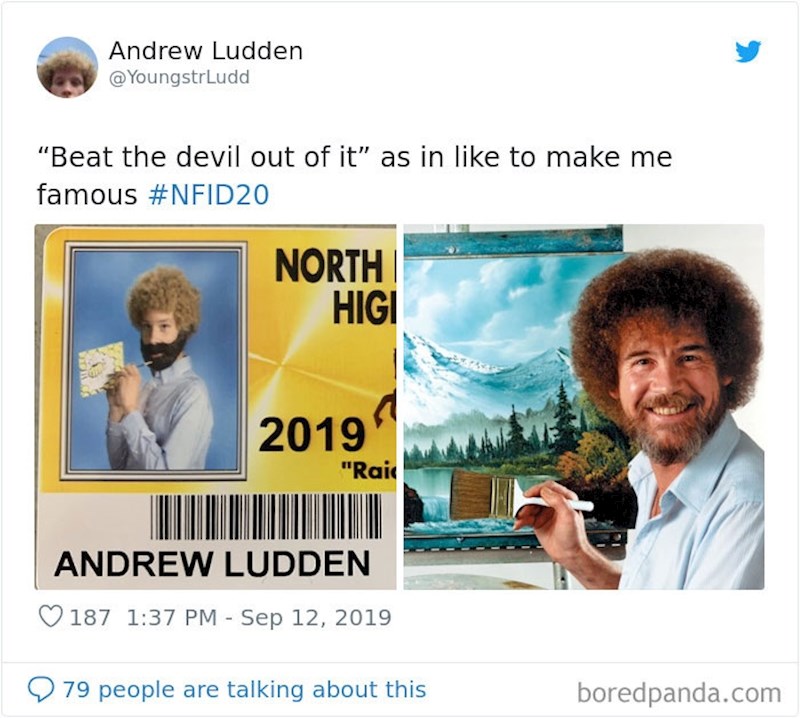Image resolution: width=800 pixels, height=718 pixels.
Task: Click the Twitter bird logo
Action: 748,51
